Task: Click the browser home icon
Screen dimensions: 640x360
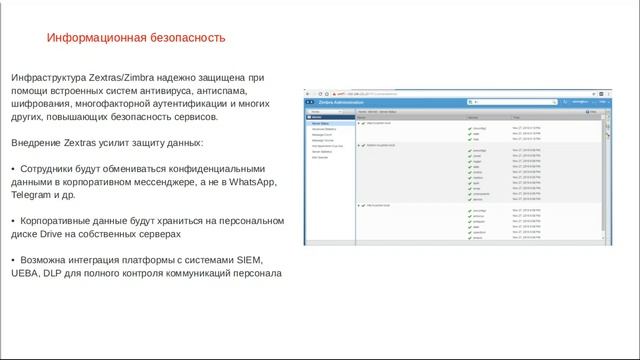Action: 327,94
